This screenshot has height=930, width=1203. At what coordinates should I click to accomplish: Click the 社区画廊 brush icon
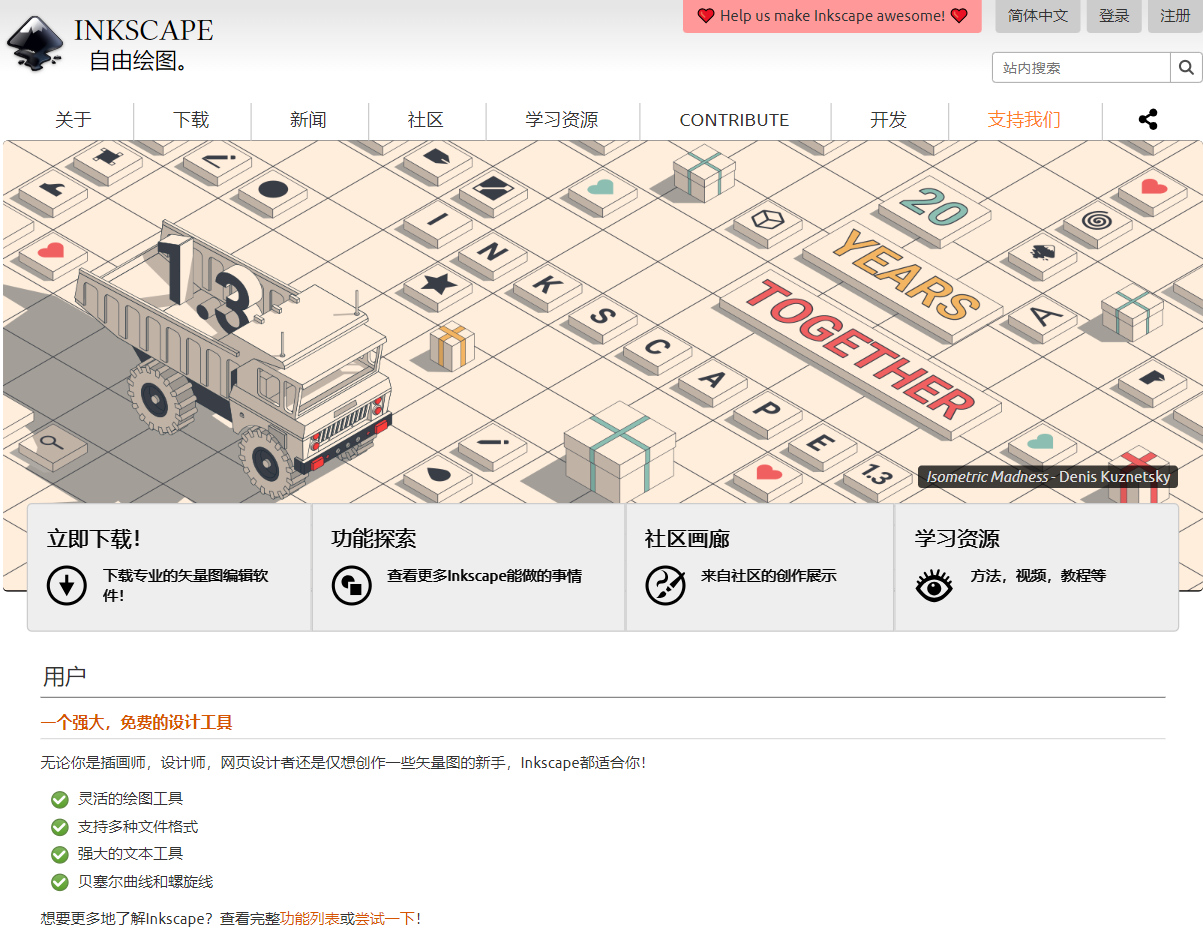pos(665,585)
